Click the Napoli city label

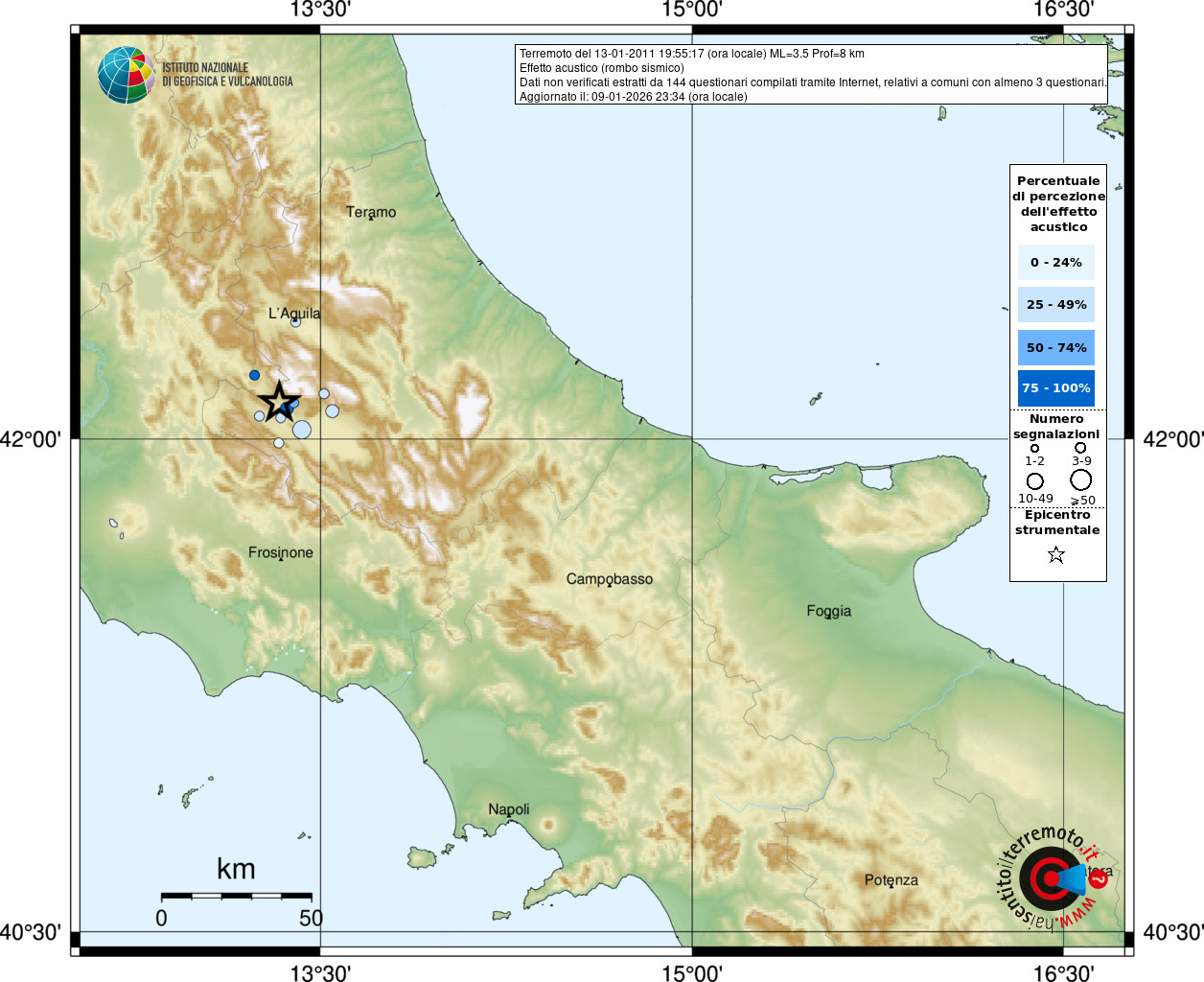pos(509,809)
